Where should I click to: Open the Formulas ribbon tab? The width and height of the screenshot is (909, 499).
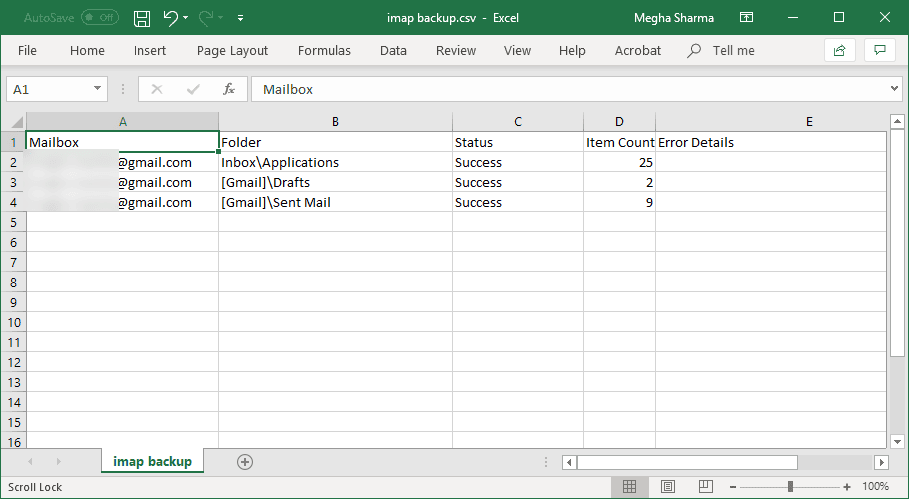click(324, 50)
